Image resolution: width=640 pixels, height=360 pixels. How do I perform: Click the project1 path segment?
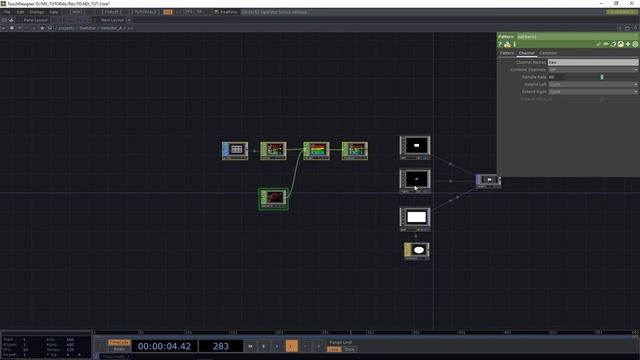pyautogui.click(x=66, y=28)
